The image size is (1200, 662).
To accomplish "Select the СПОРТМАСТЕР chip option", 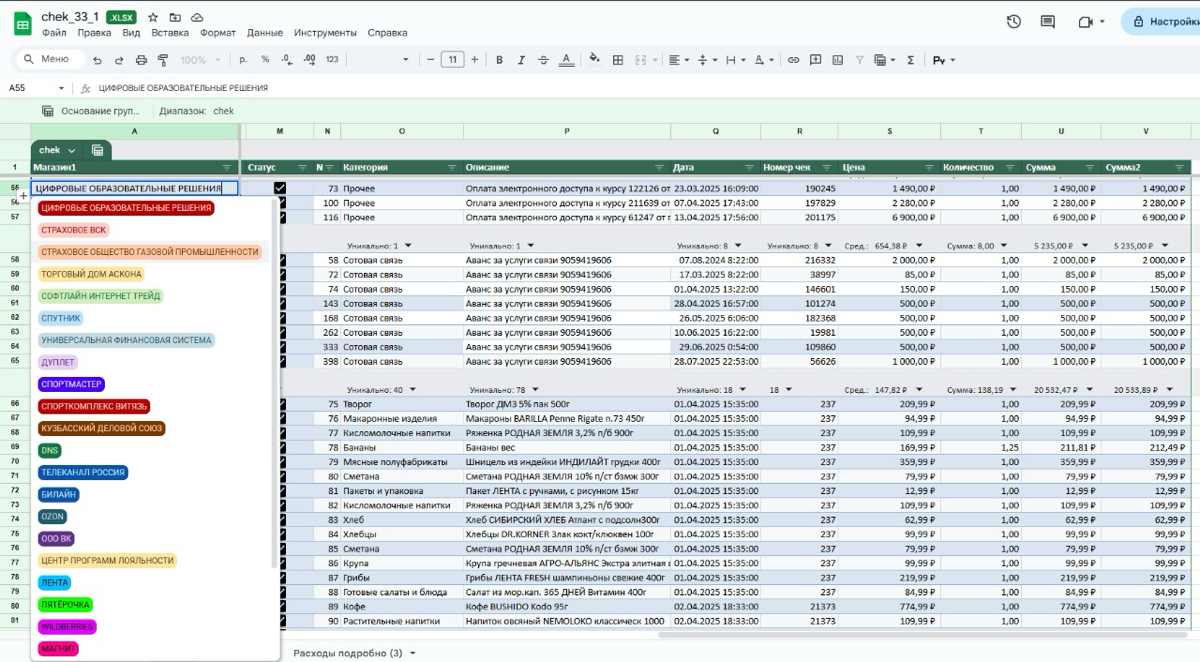I will pyautogui.click(x=71, y=384).
